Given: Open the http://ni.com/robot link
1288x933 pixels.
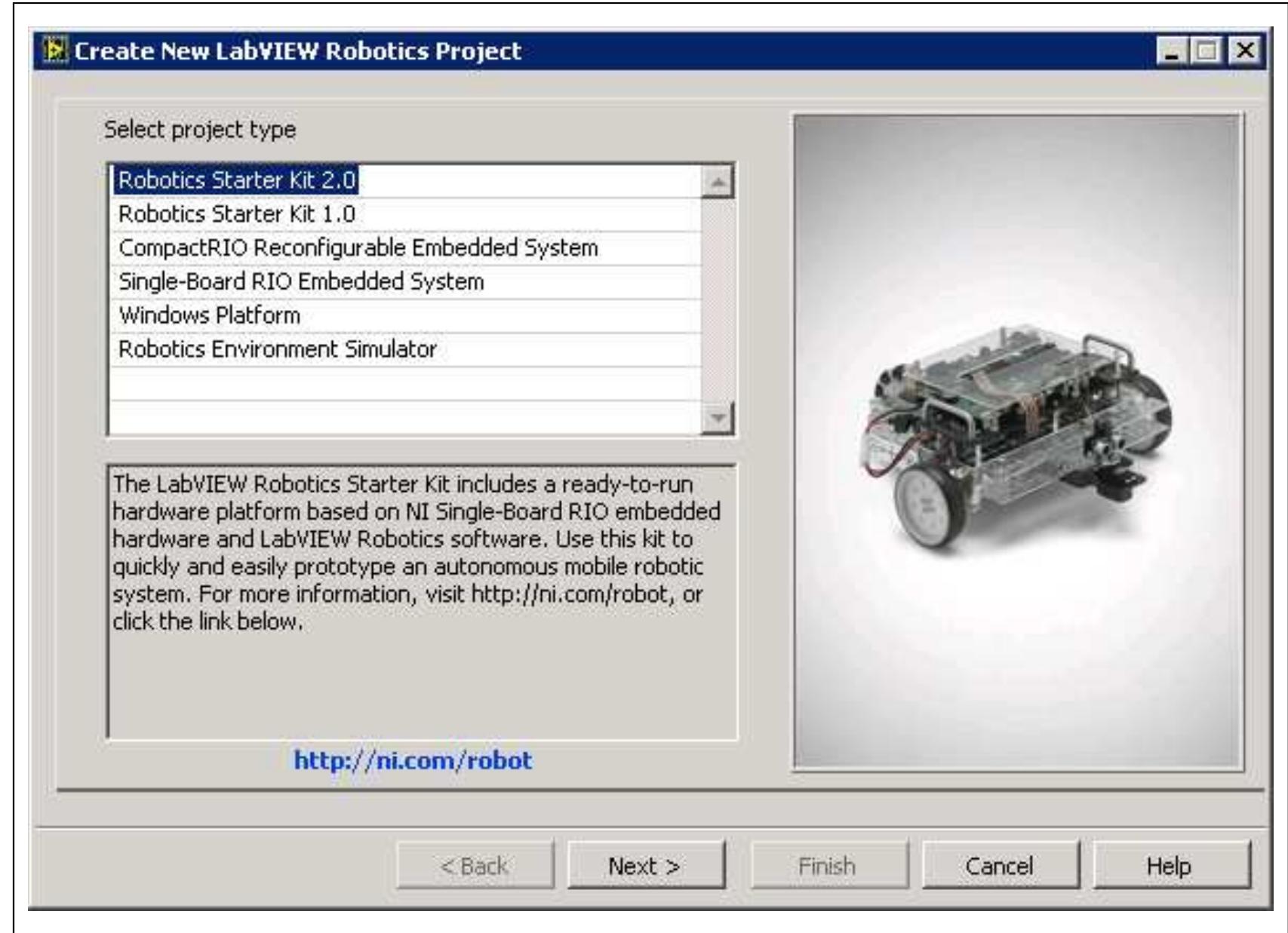Looking at the screenshot, I should [413, 760].
